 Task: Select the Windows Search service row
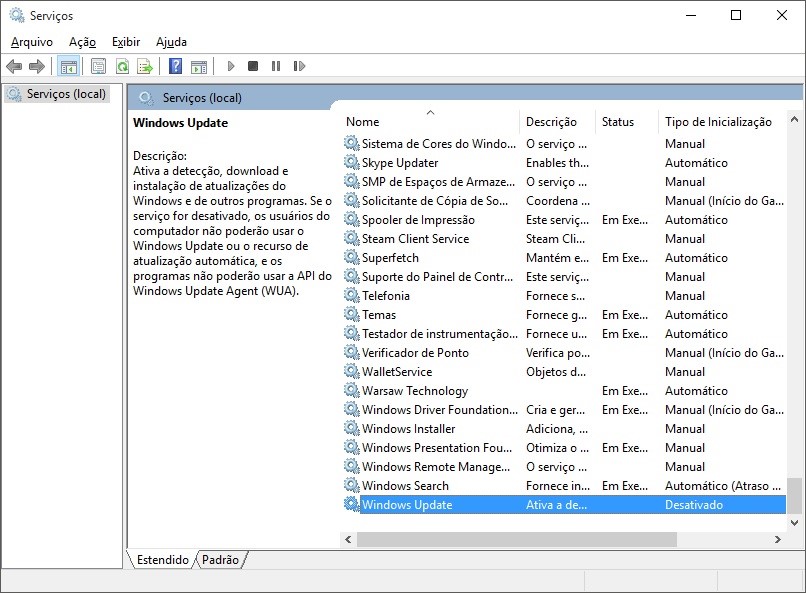405,486
